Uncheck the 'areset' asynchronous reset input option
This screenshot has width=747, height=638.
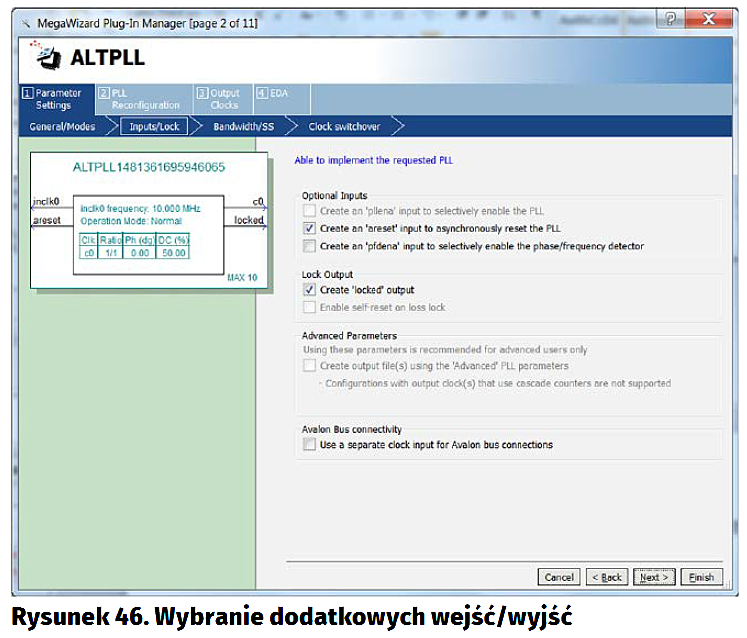pos(310,228)
